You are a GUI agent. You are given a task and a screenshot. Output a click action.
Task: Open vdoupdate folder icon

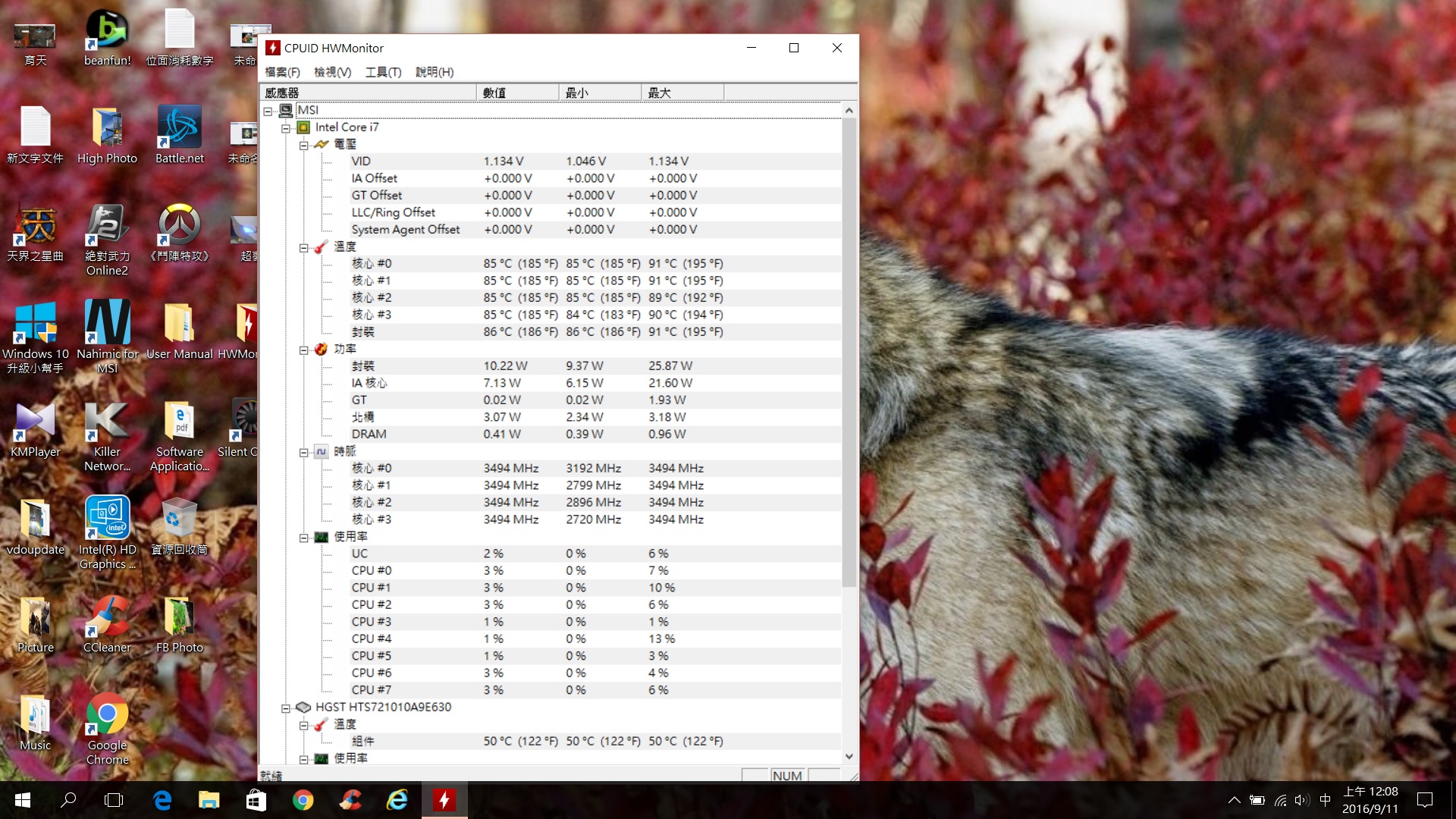tap(35, 526)
